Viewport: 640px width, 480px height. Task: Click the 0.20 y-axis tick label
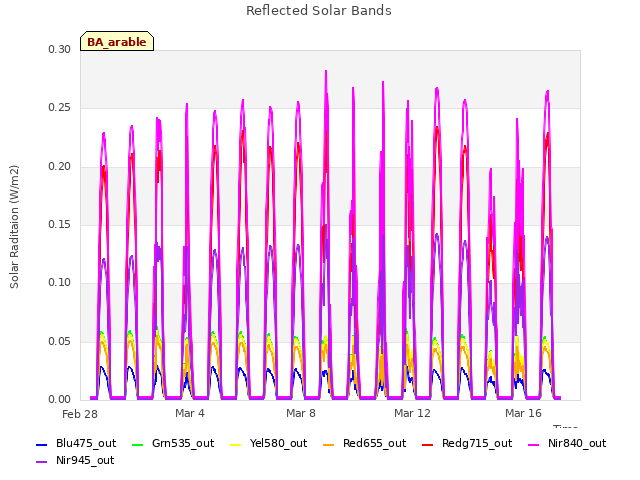pos(59,167)
